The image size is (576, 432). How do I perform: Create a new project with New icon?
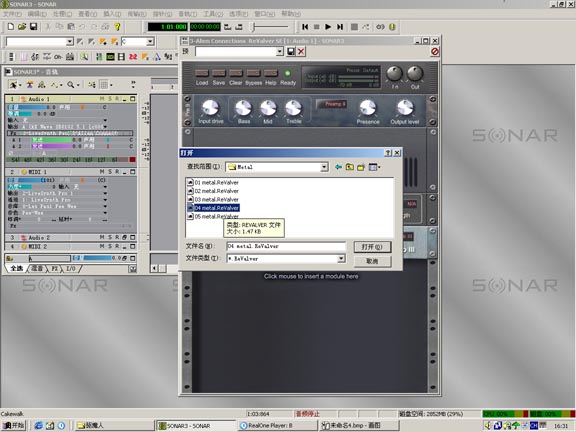[11, 26]
